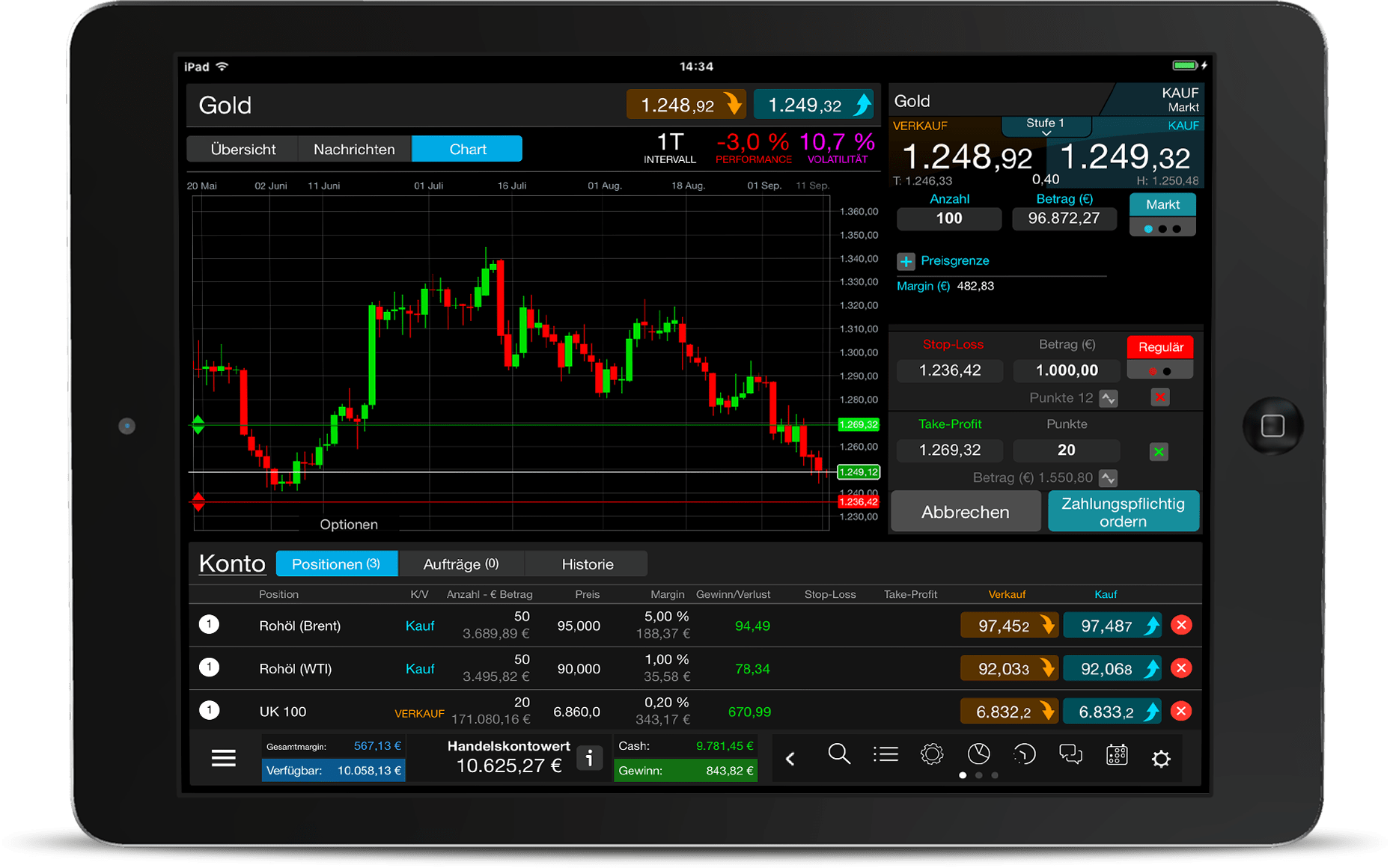Click toolbar page indicator dots
1390x868 pixels.
pyautogui.click(x=978, y=775)
